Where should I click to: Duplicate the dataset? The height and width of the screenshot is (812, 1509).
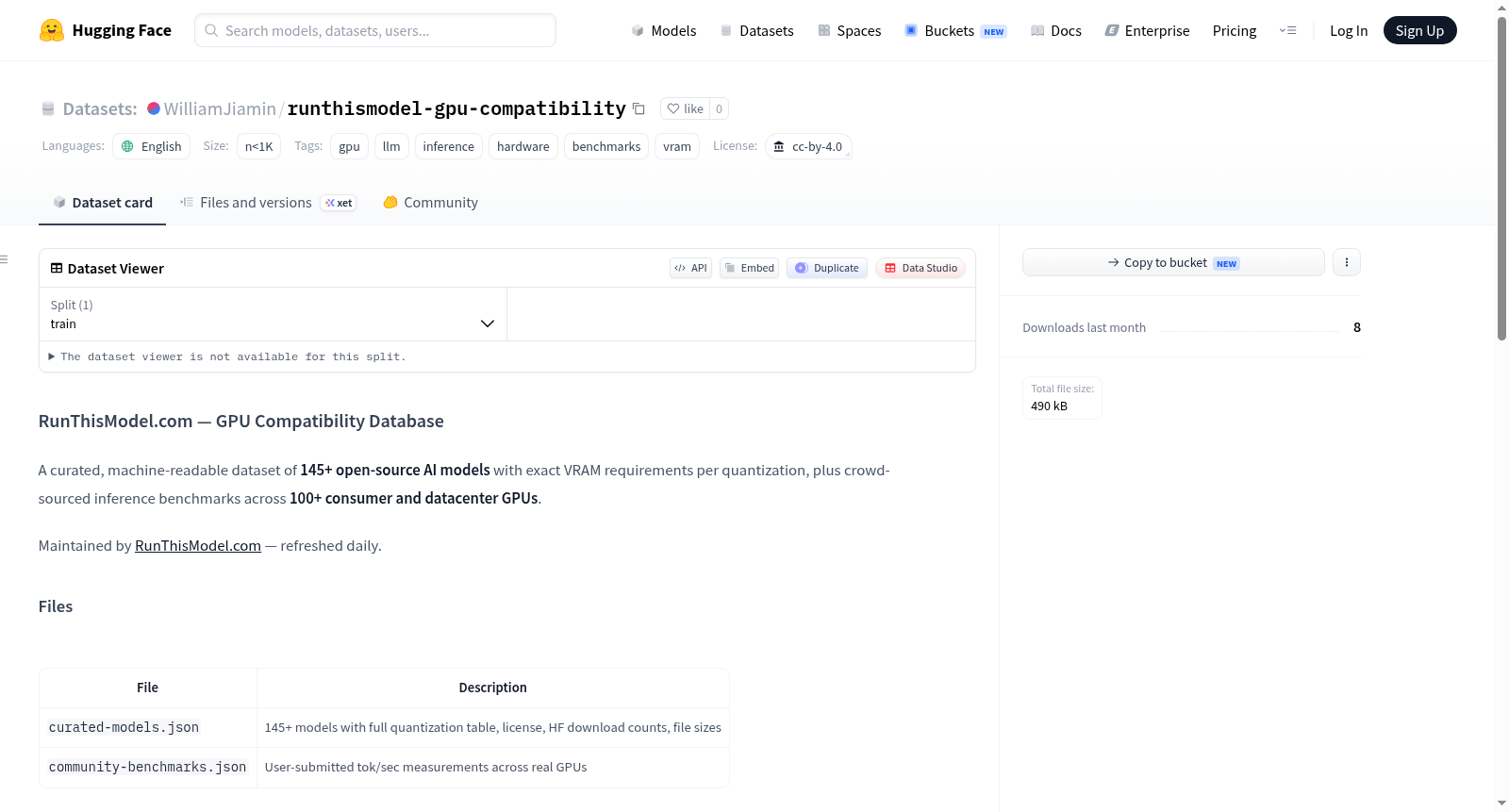(826, 268)
